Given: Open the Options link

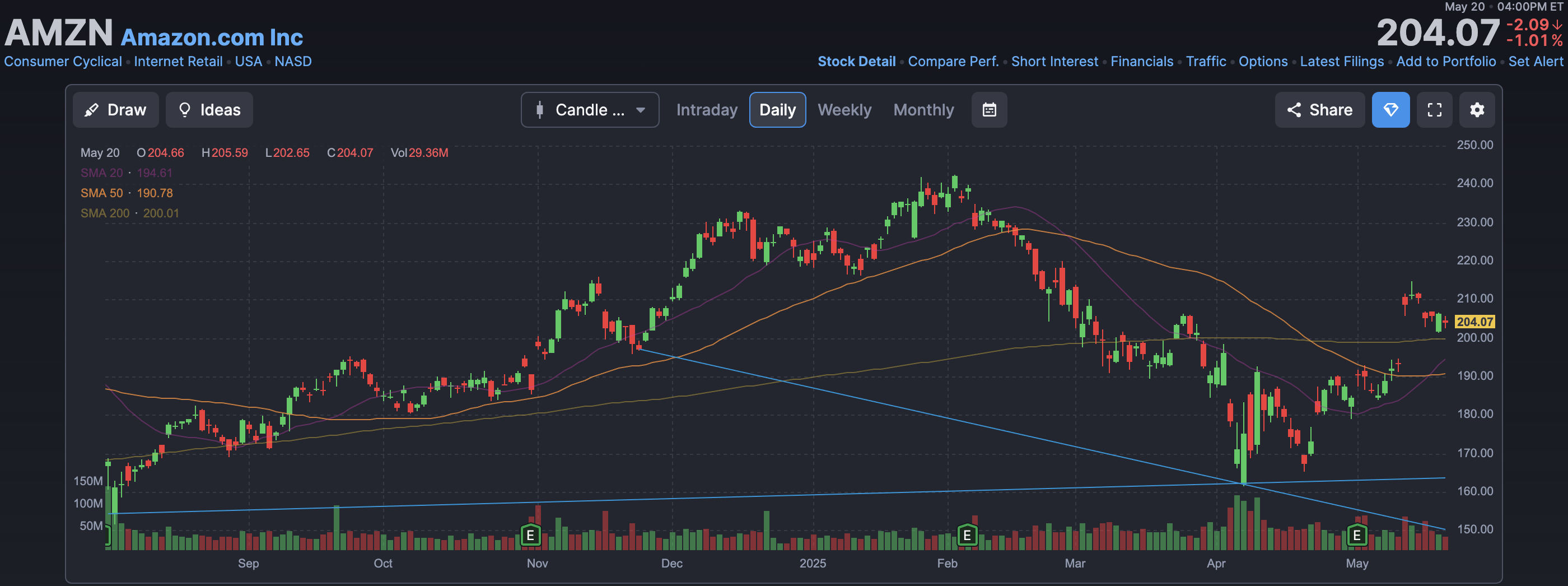Looking at the screenshot, I should (x=1263, y=62).
